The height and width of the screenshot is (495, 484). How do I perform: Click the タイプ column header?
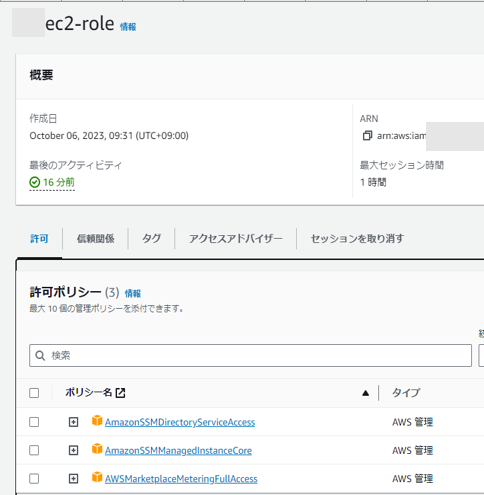coord(406,393)
